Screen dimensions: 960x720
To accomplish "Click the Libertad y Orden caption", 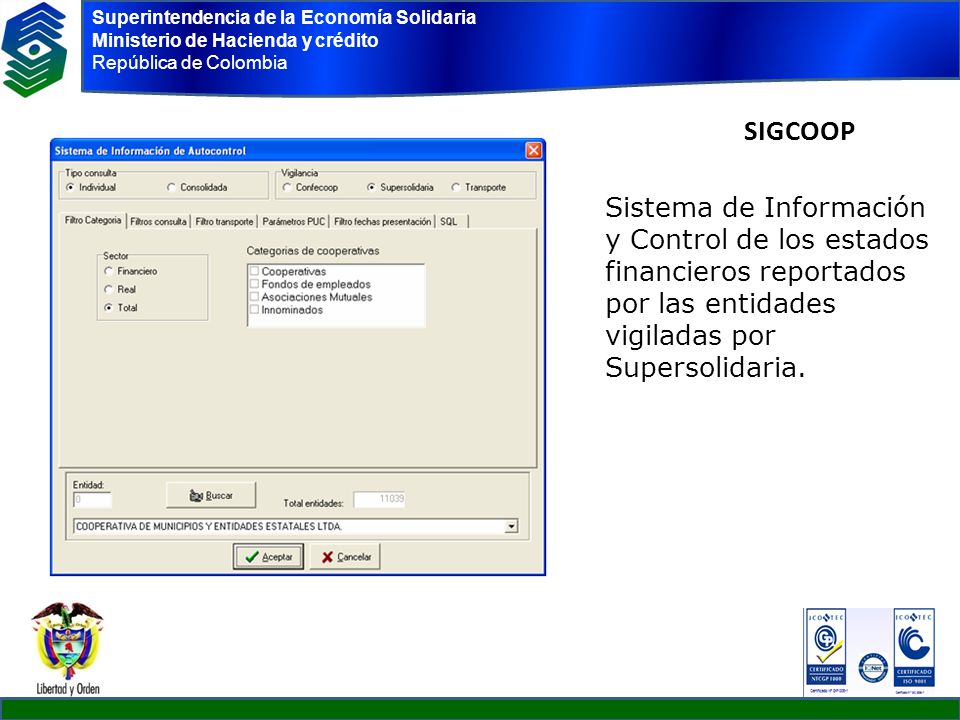I will [x=68, y=689].
